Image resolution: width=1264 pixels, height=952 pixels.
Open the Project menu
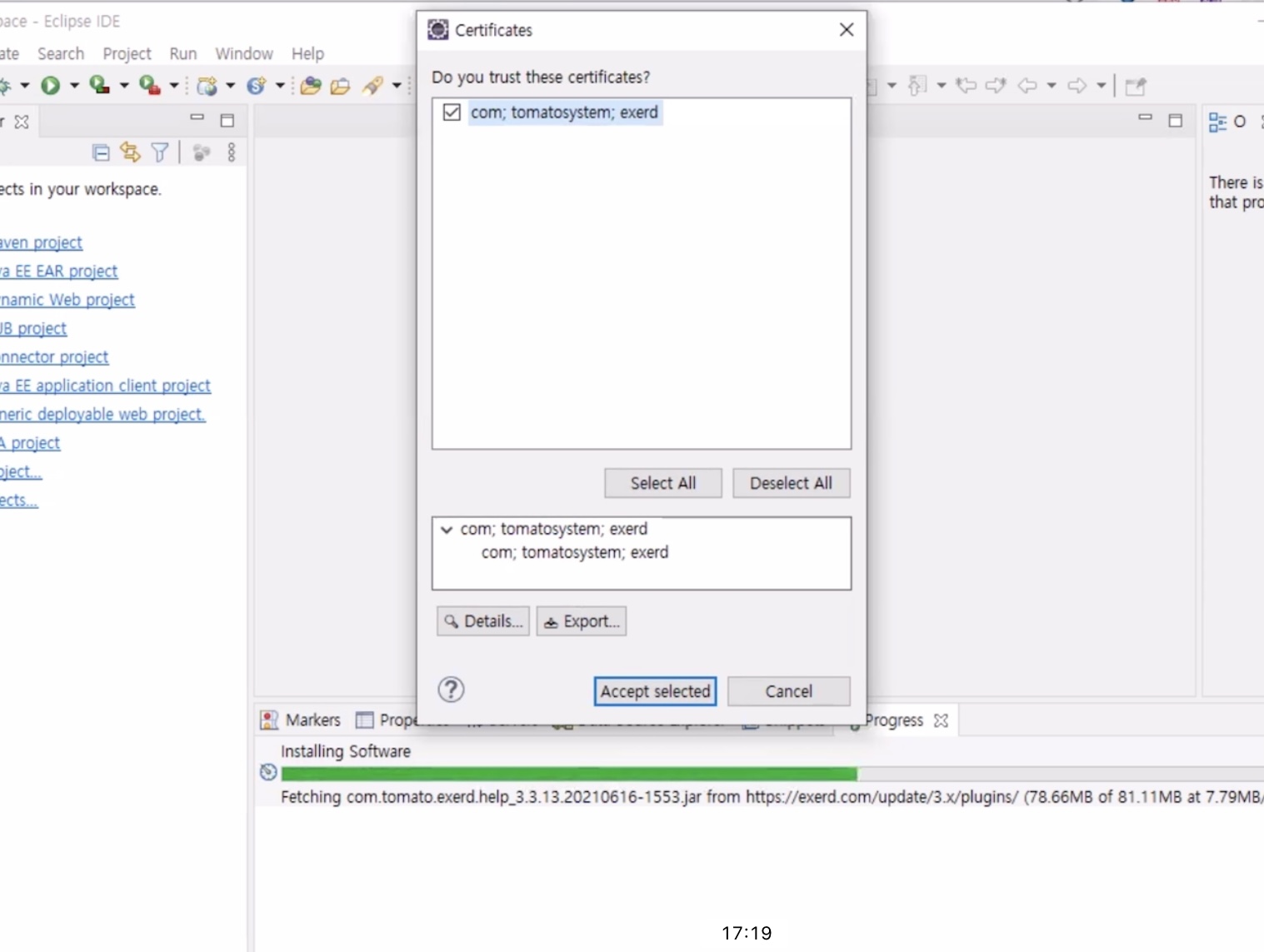[127, 53]
